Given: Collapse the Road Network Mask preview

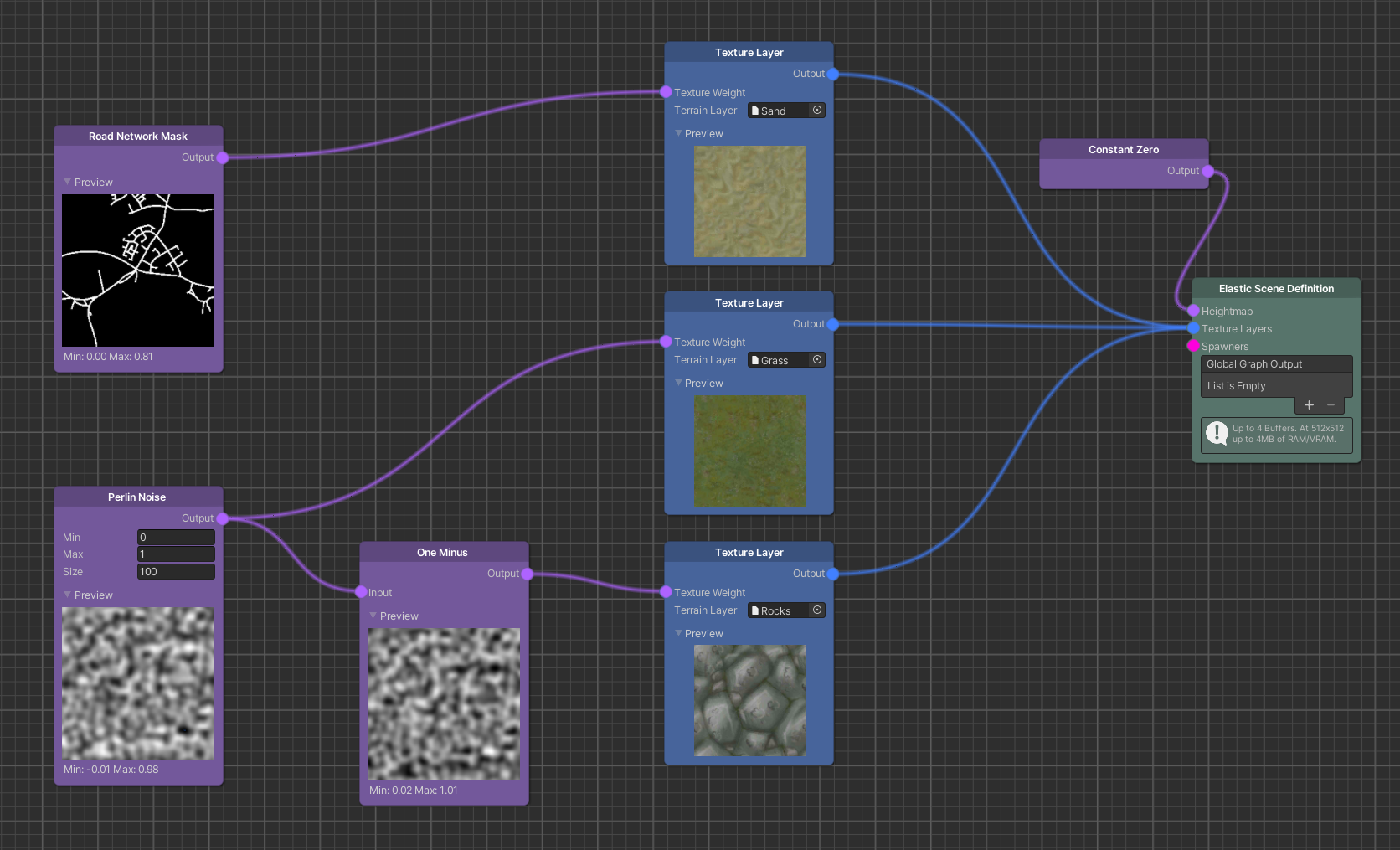Looking at the screenshot, I should coord(68,182).
